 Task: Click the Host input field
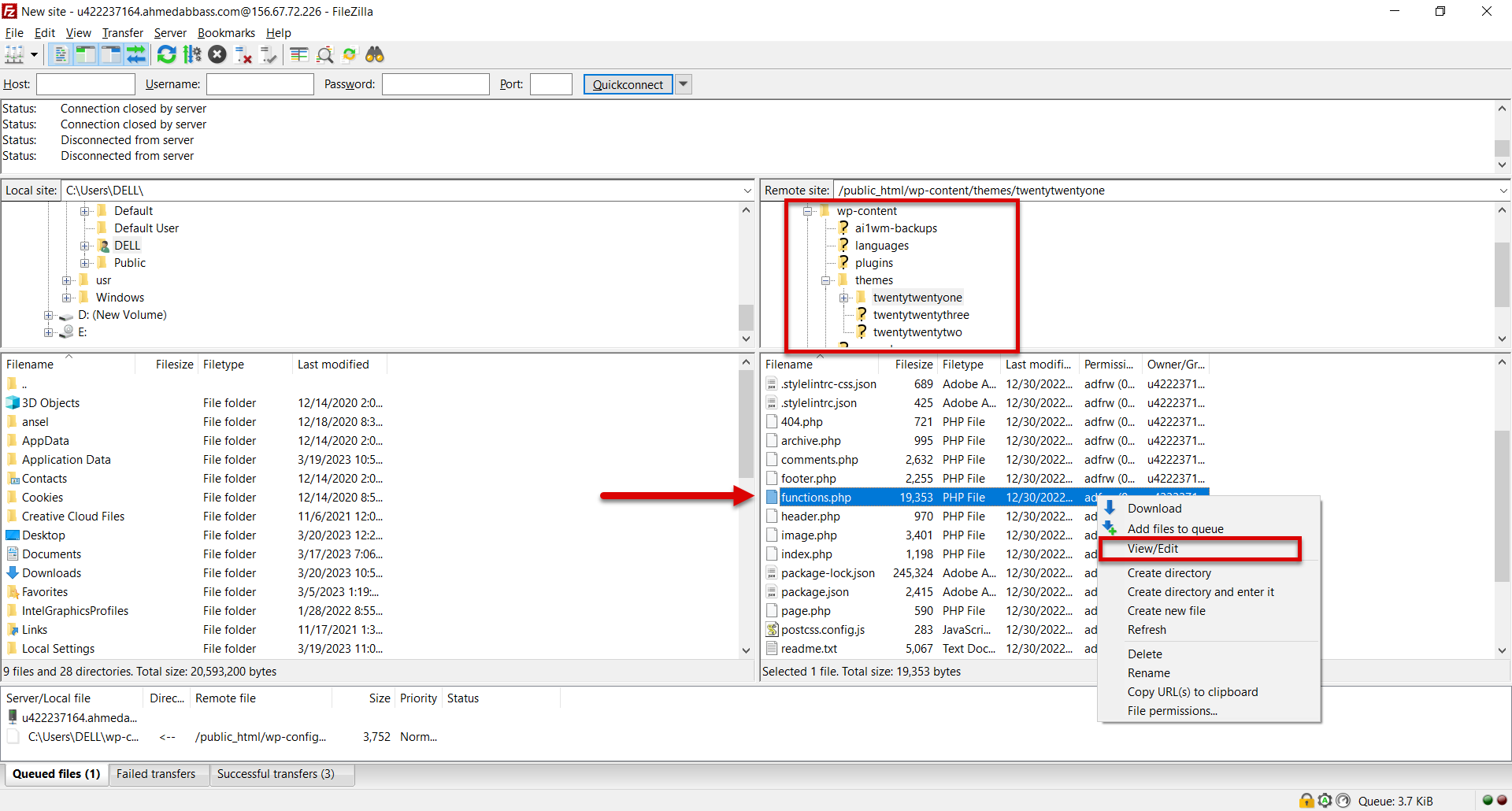click(x=86, y=84)
